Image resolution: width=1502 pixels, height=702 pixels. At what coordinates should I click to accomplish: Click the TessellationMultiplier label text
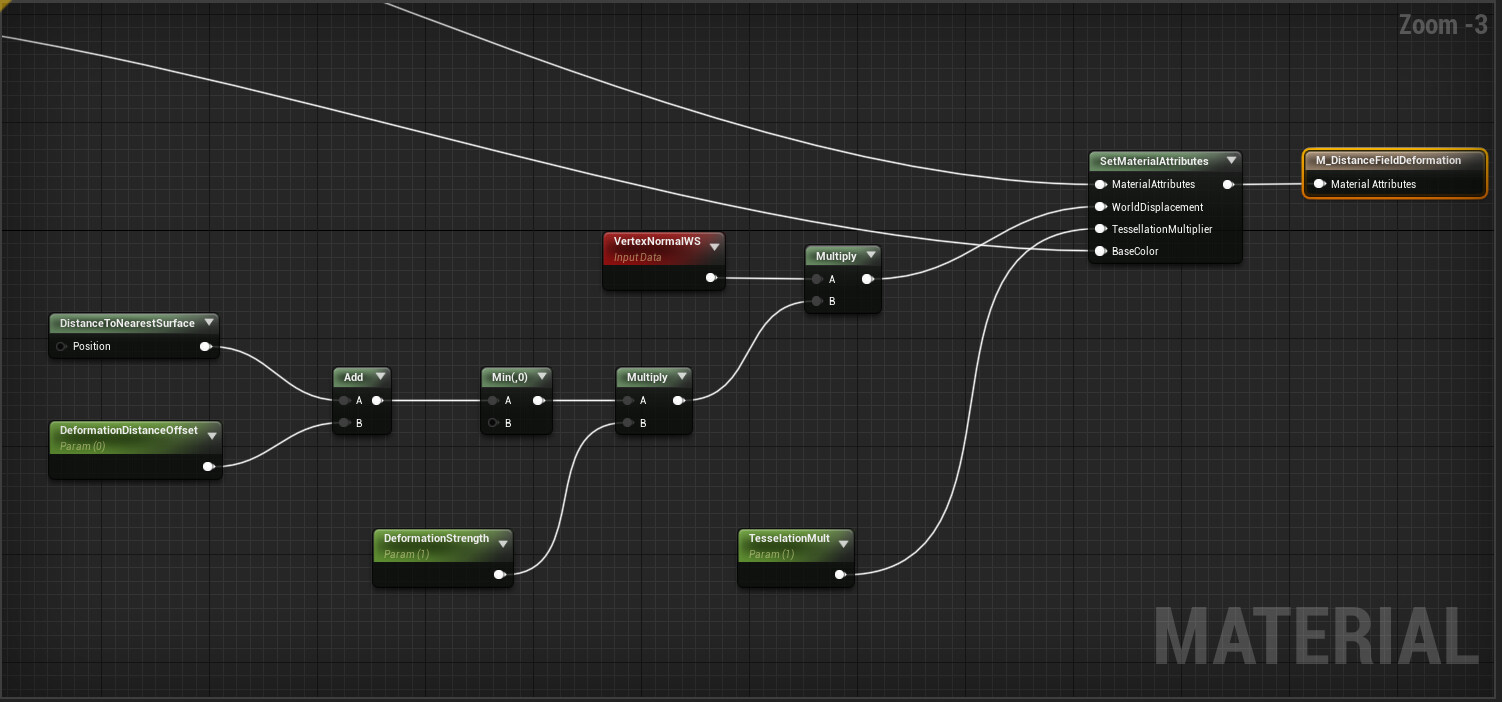[1162, 229]
